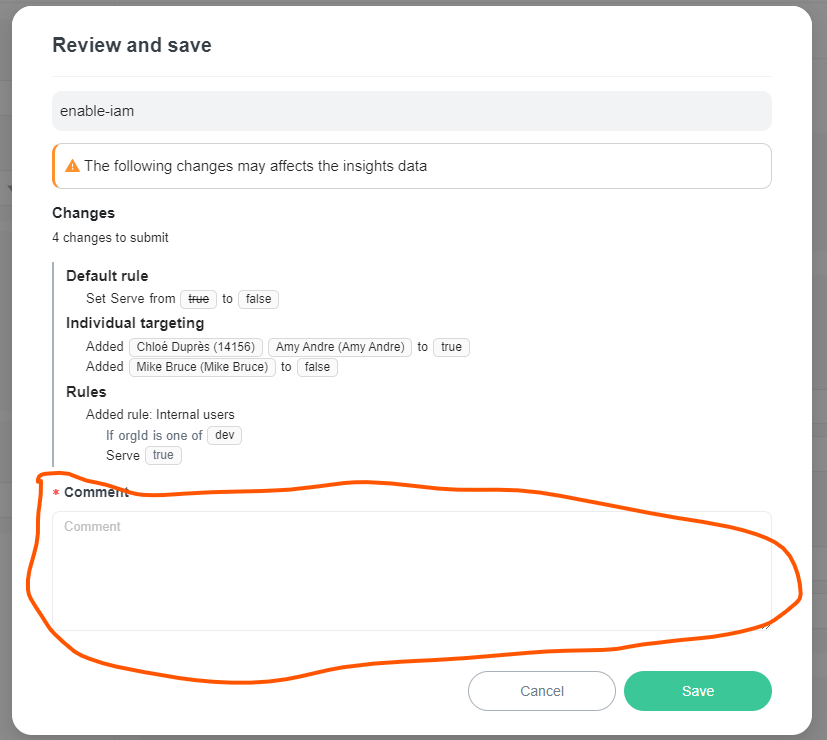Click the true Serve tag under Internal users

[163, 455]
